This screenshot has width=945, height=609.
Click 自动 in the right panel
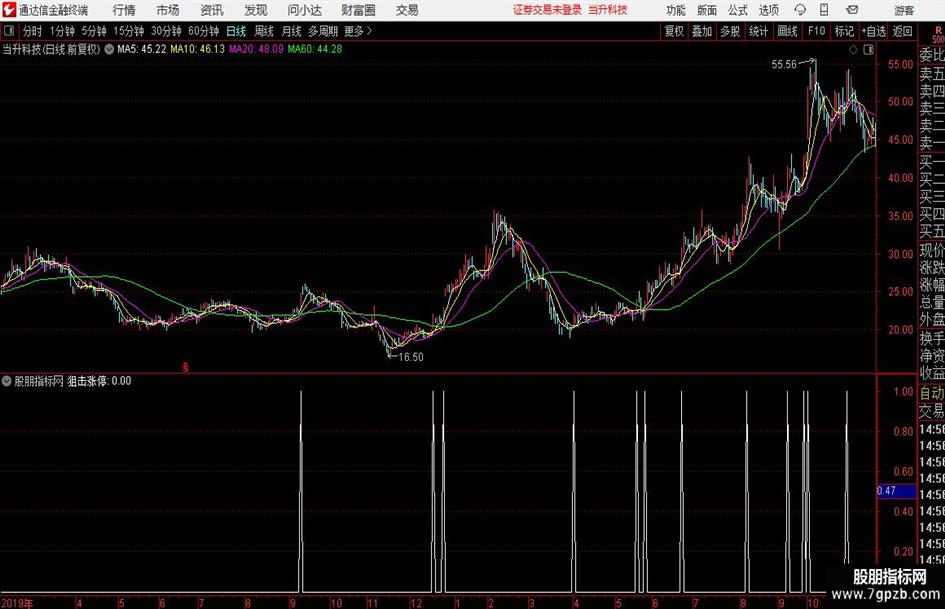pyautogui.click(x=932, y=393)
